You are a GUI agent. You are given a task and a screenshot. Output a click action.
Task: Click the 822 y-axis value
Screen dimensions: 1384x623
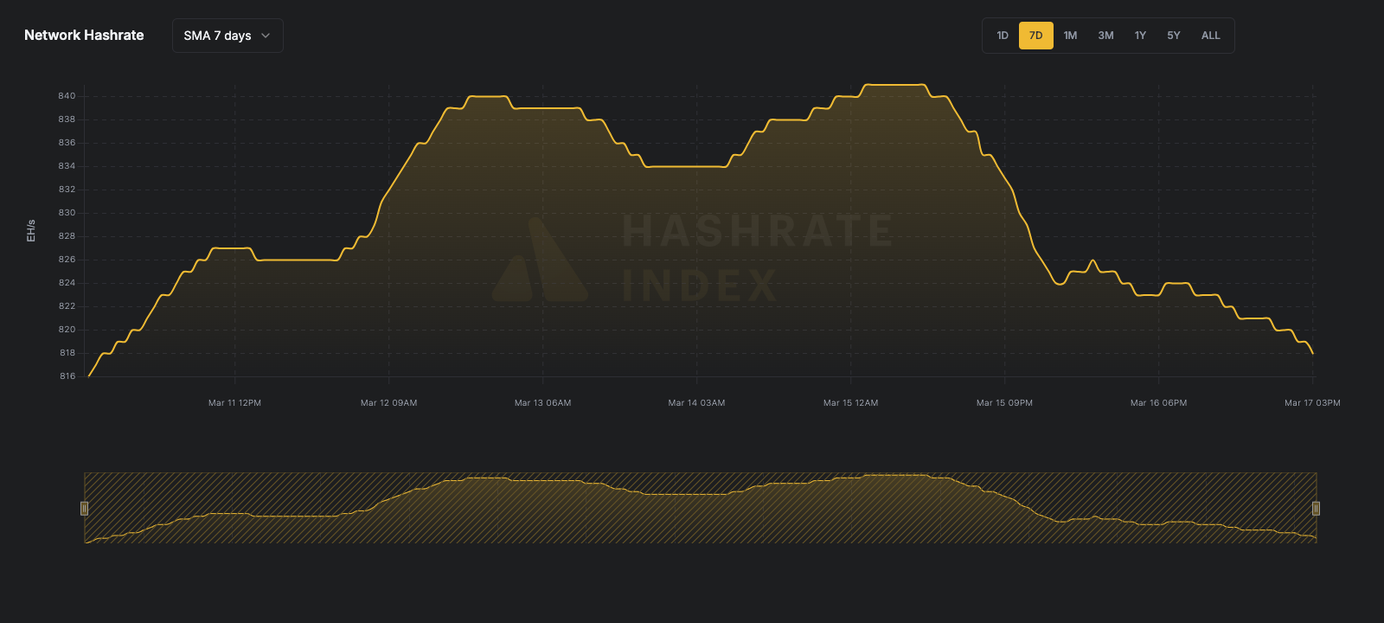click(x=67, y=306)
